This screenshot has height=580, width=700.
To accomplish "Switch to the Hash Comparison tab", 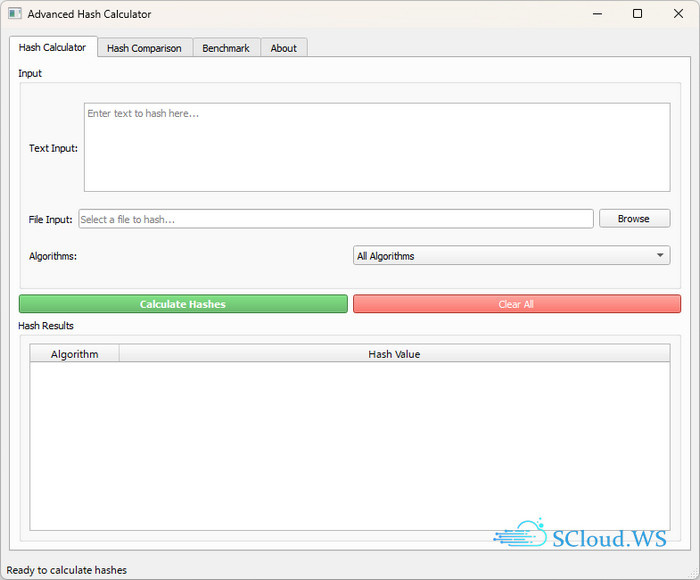I will (x=144, y=48).
